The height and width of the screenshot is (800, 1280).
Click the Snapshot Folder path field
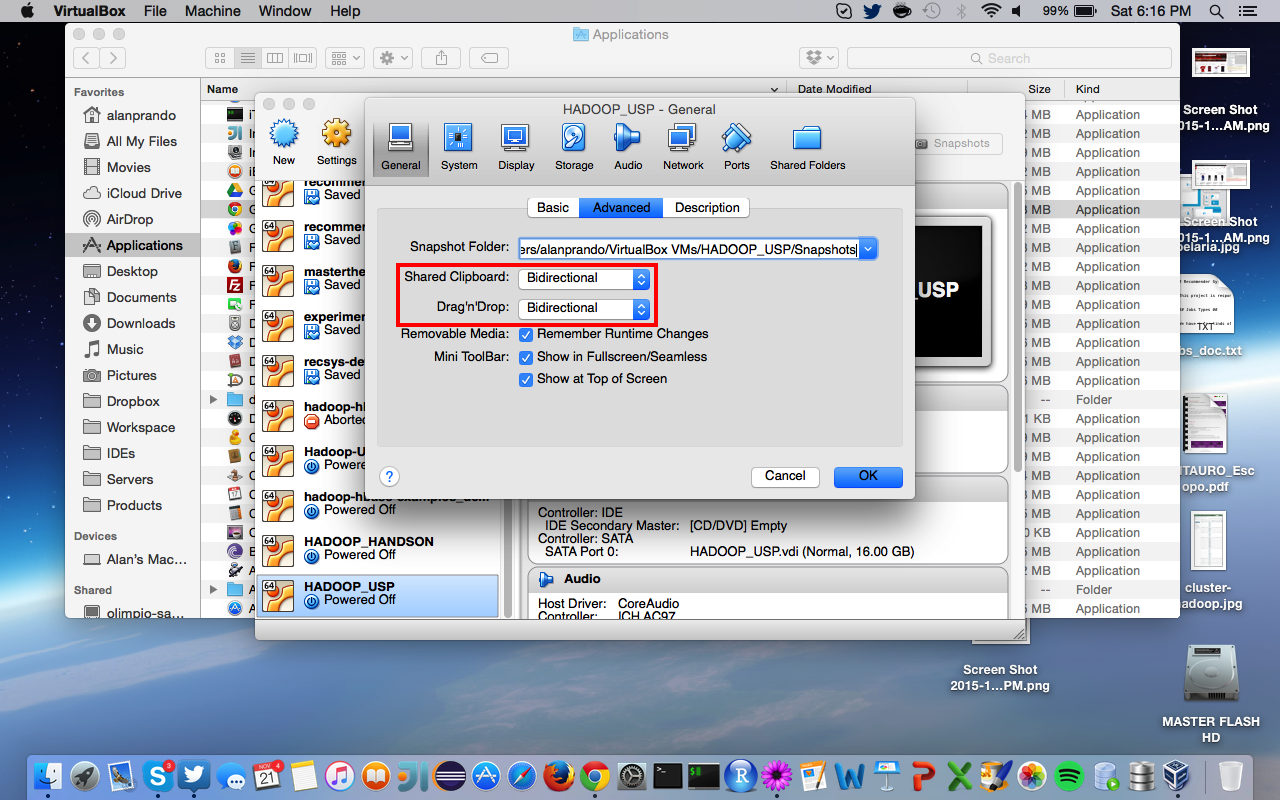click(x=688, y=249)
